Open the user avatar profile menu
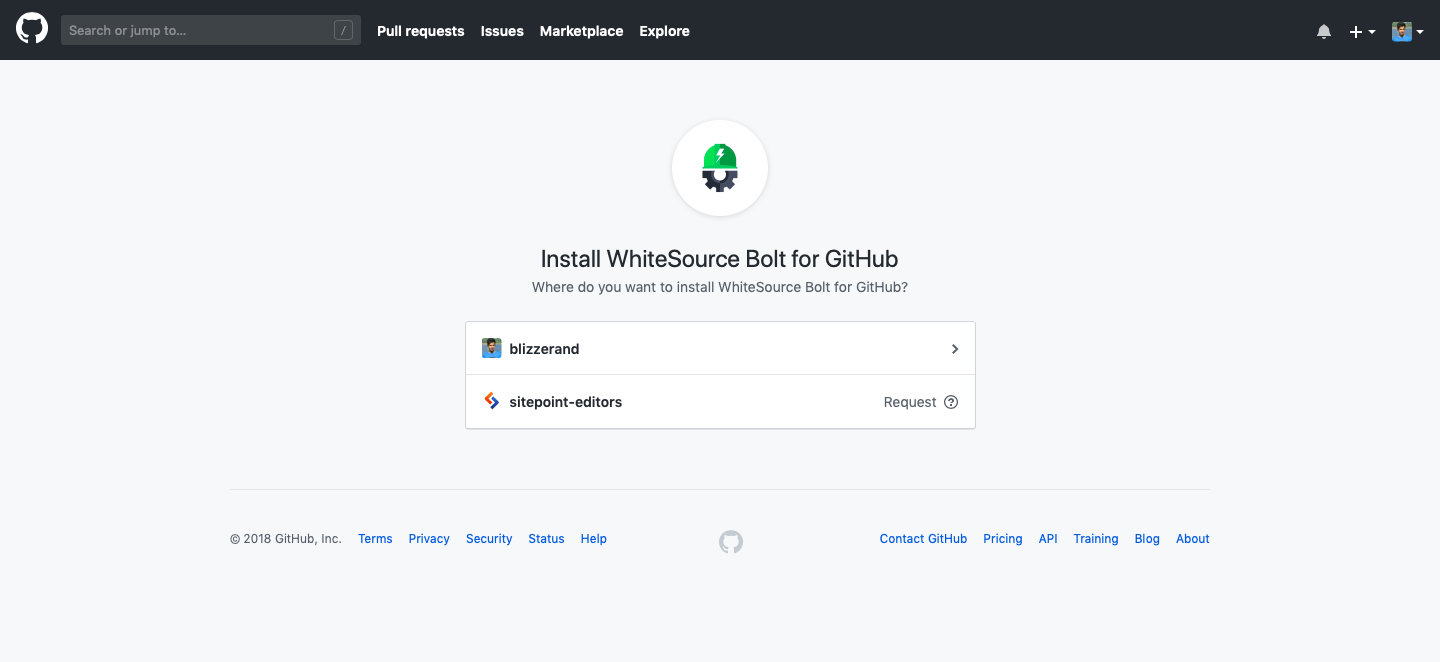The height and width of the screenshot is (662, 1440). [x=1408, y=31]
